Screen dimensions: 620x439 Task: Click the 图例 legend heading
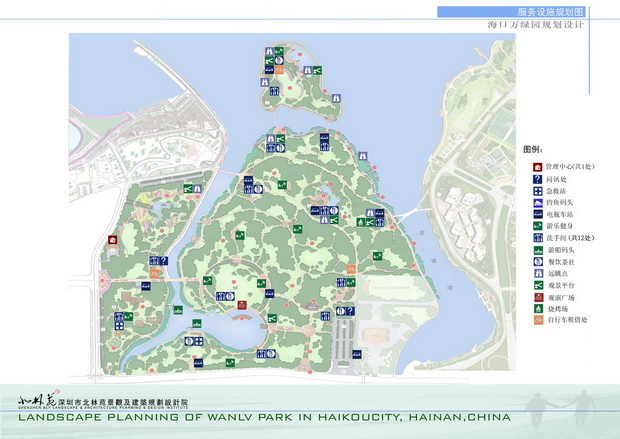tap(533, 148)
